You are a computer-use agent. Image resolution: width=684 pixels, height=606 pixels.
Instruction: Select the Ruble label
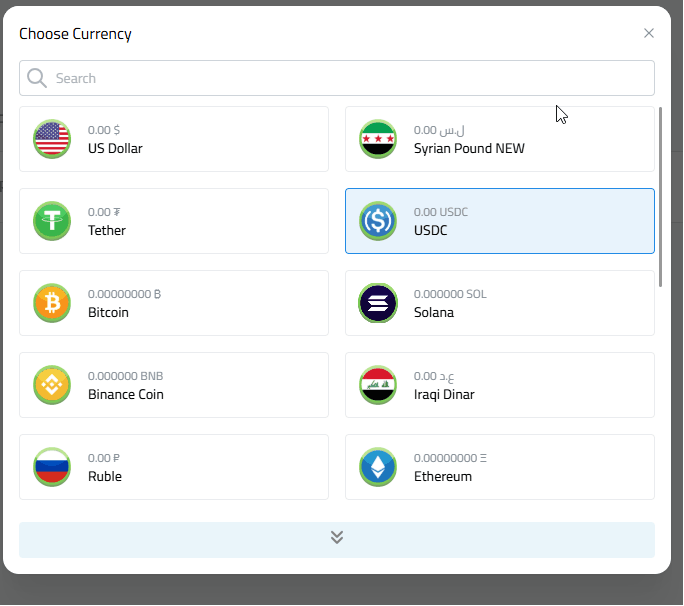105,476
